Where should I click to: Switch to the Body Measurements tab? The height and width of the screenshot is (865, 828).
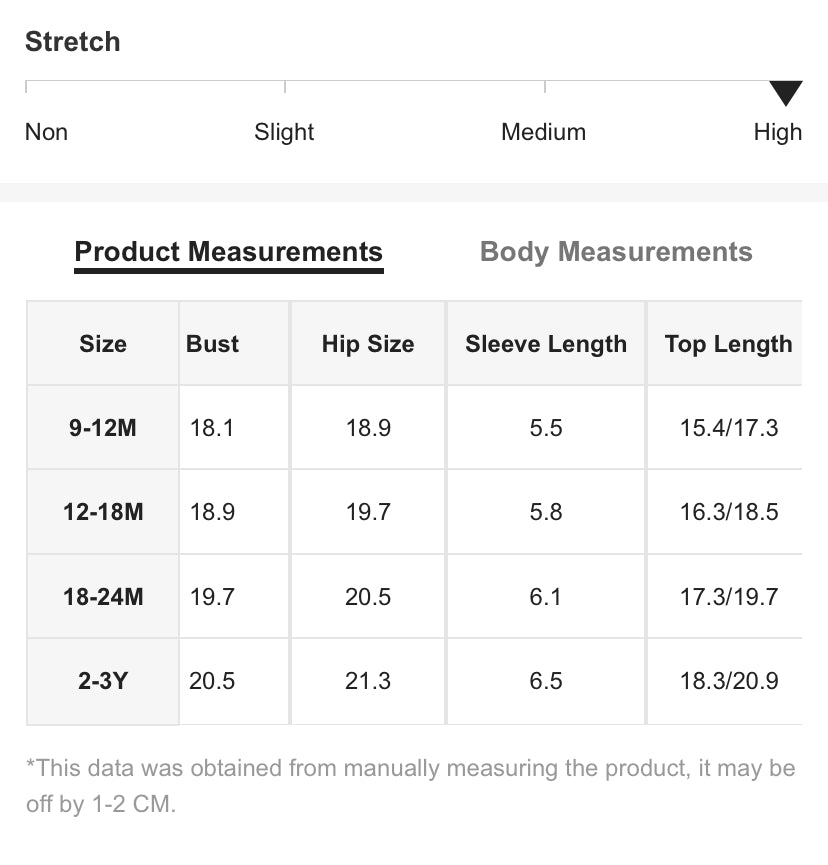coord(616,252)
